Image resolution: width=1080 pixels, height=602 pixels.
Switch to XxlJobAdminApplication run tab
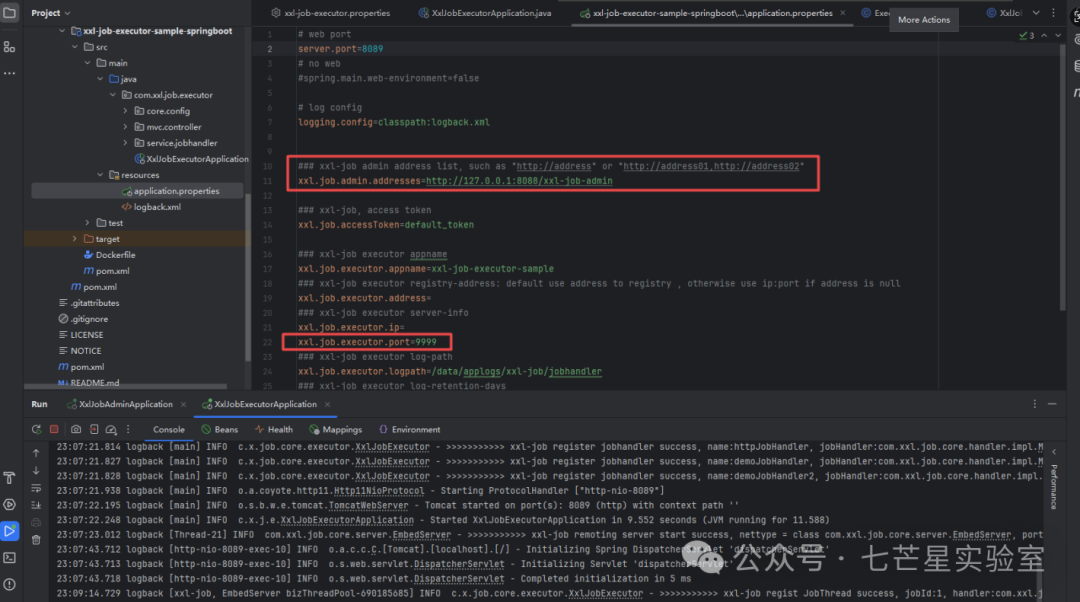[x=119, y=404]
